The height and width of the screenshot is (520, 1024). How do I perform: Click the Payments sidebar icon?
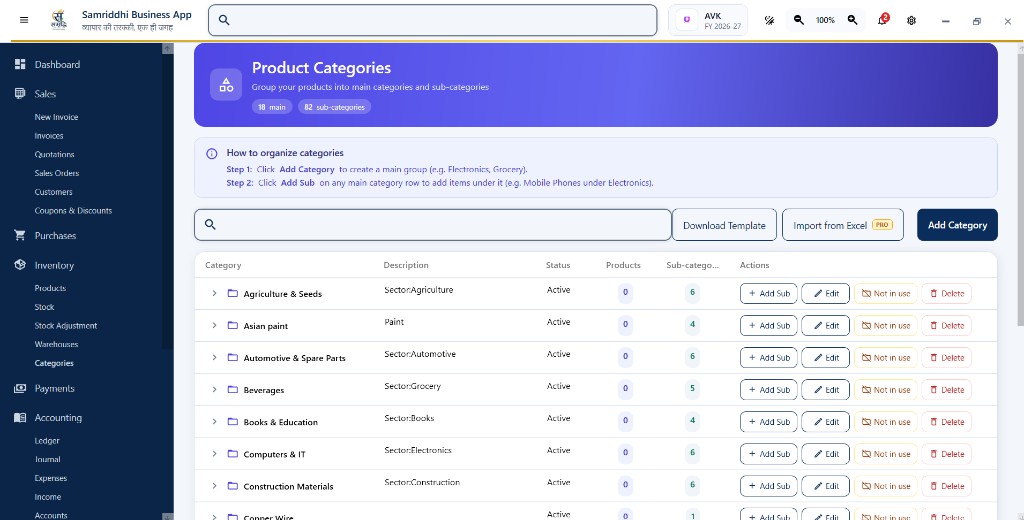pos(20,388)
